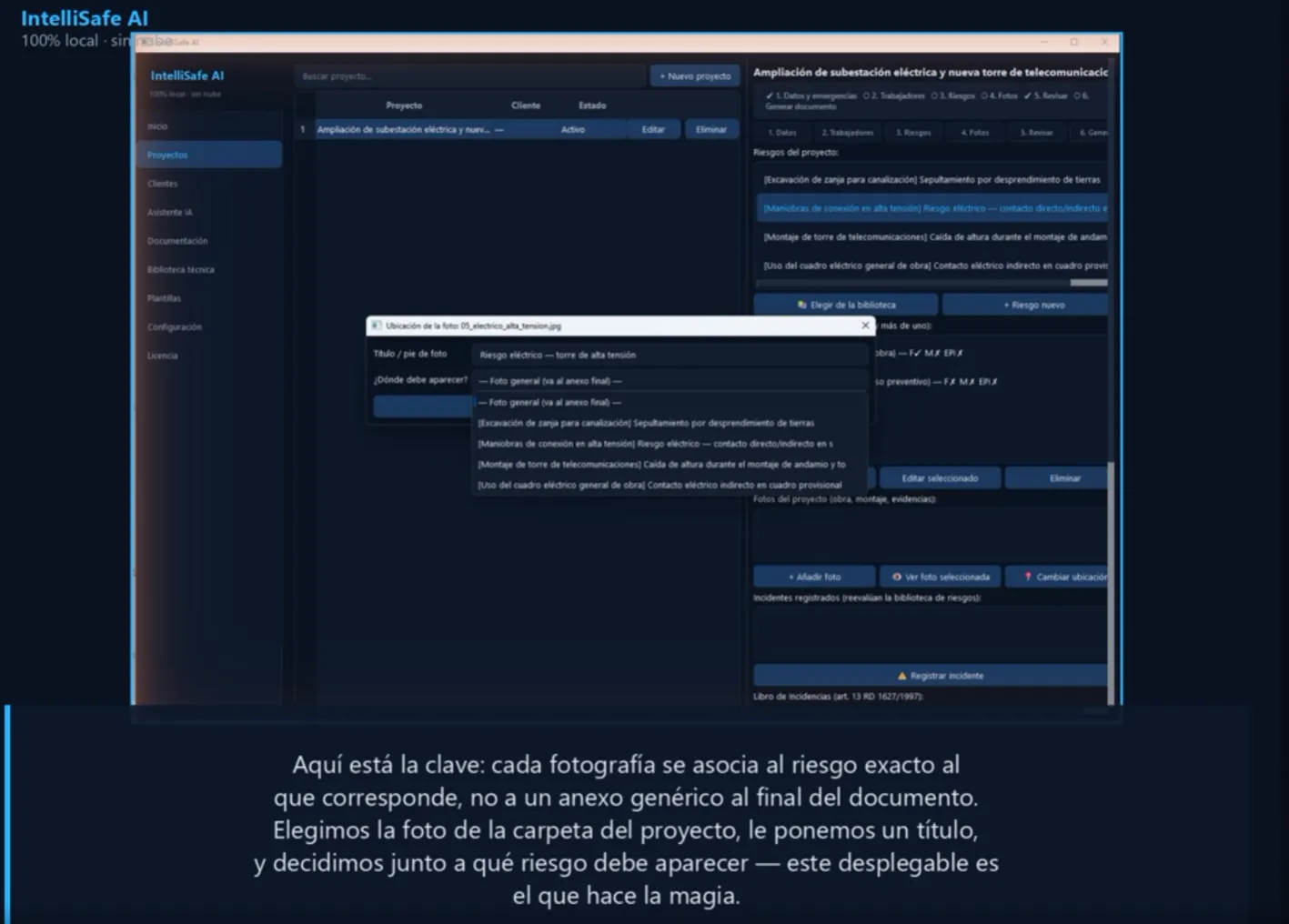Click the library icon button 'Elegir de la biblioteca'
This screenshot has height=924, width=1289.
point(845,305)
